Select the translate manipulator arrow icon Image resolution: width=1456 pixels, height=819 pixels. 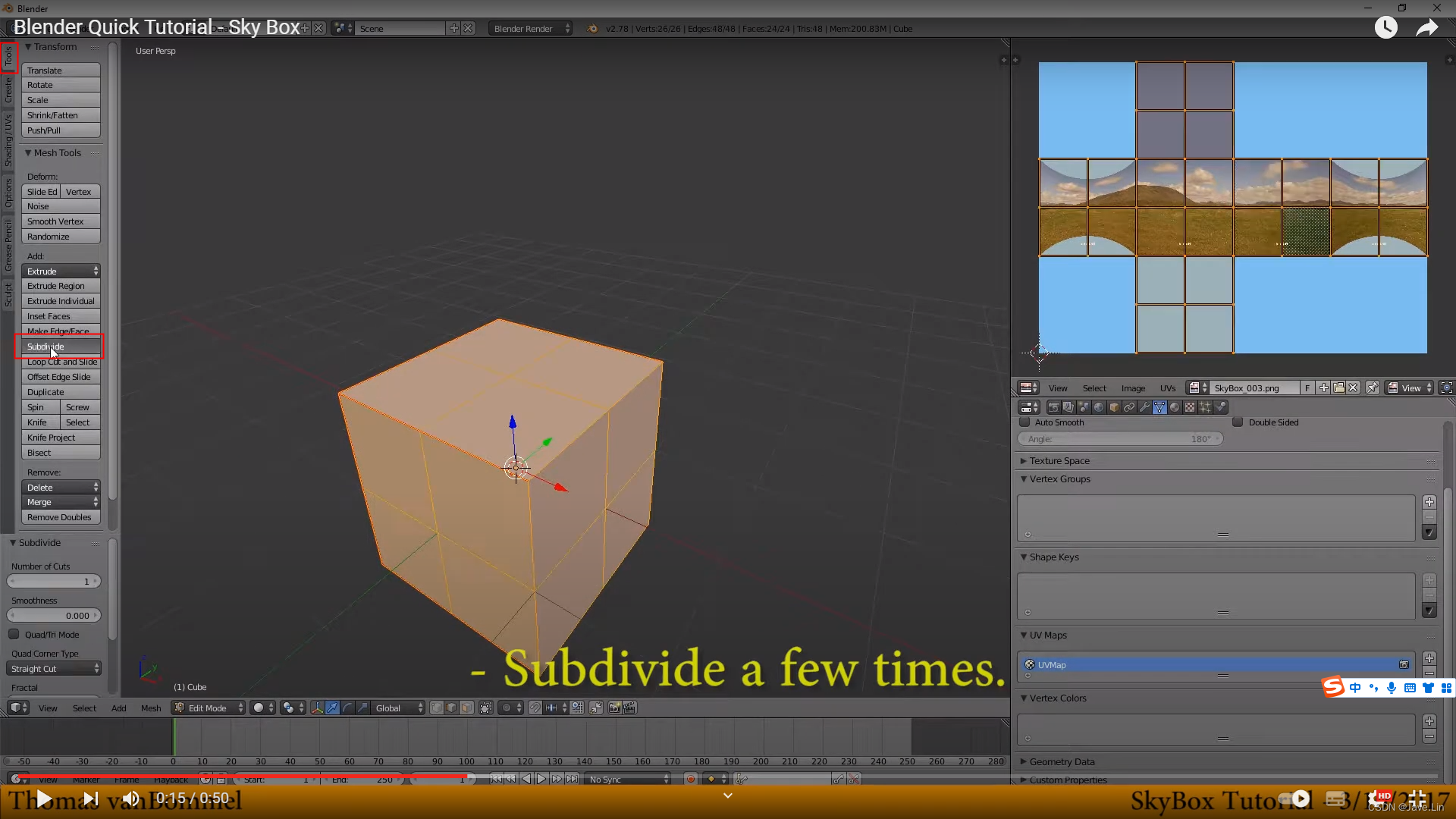coord(332,708)
